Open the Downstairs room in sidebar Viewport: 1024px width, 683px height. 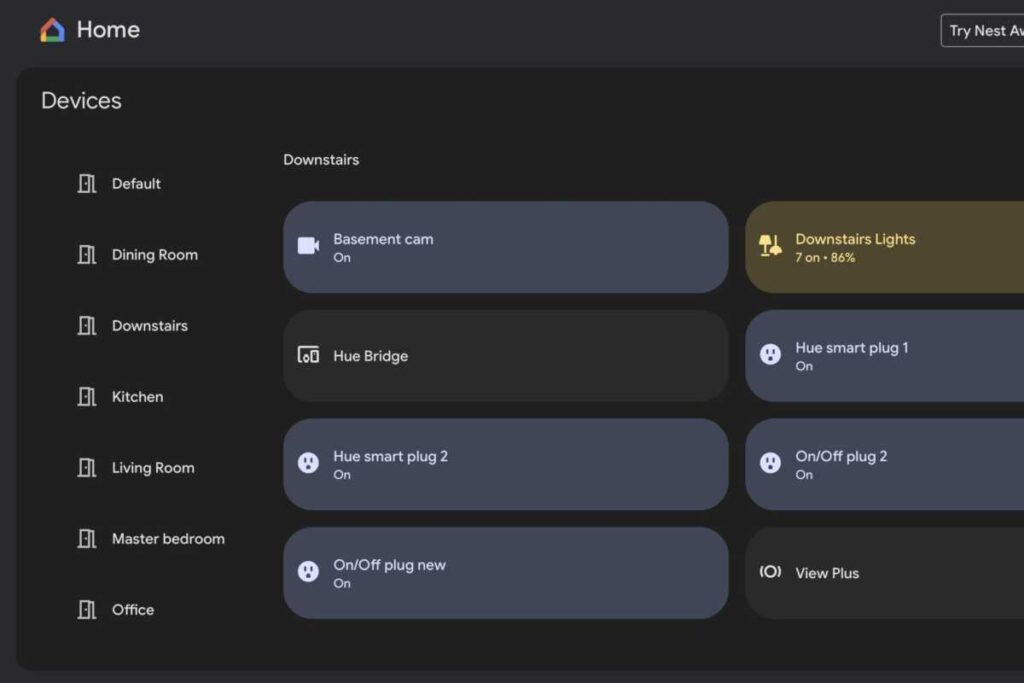[x=149, y=326]
